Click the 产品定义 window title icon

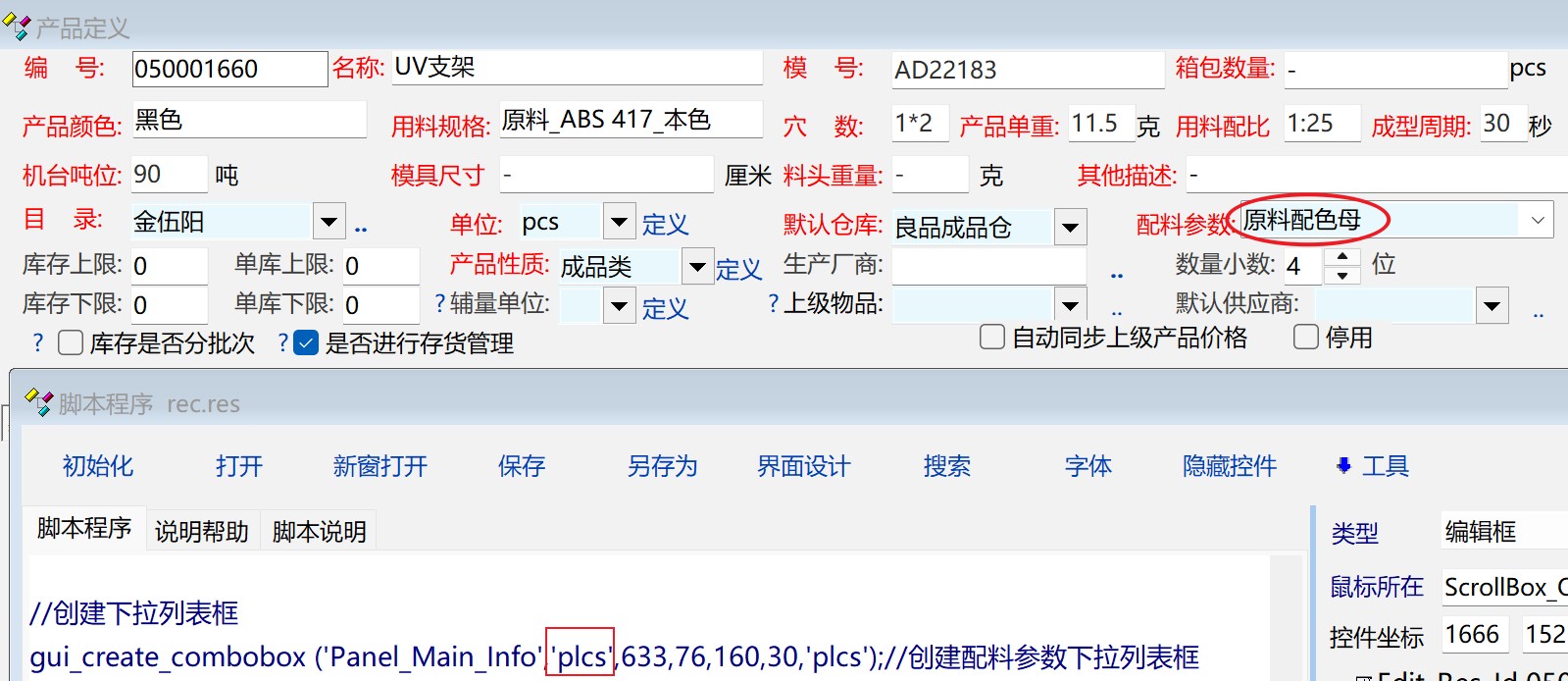17,26
